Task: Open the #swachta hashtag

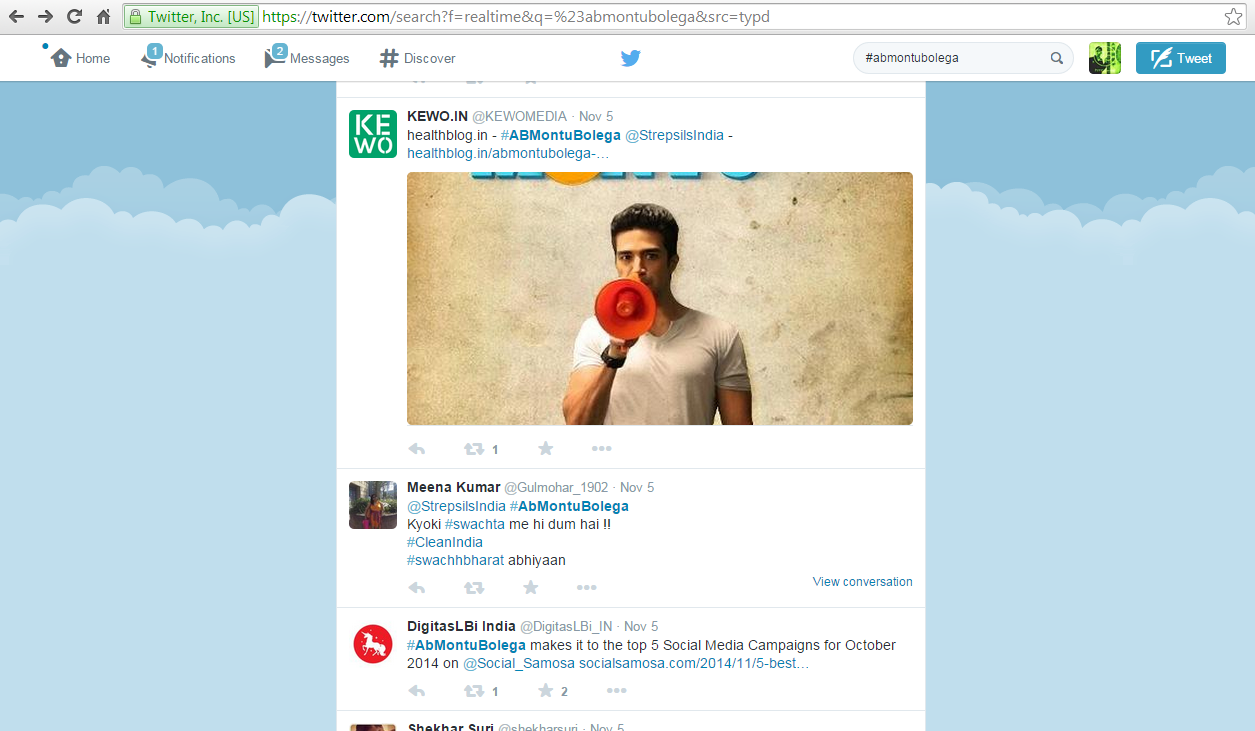Action: click(475, 524)
